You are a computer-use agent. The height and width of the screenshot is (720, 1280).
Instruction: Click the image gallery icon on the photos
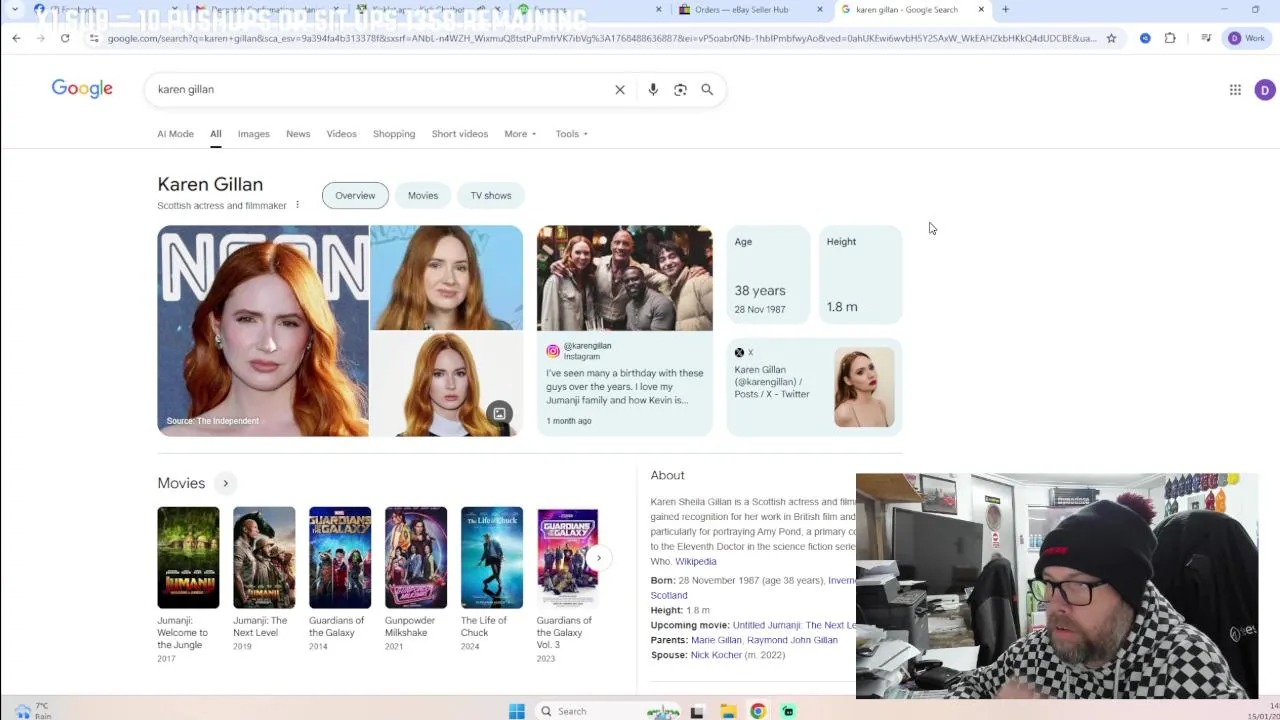(x=499, y=414)
